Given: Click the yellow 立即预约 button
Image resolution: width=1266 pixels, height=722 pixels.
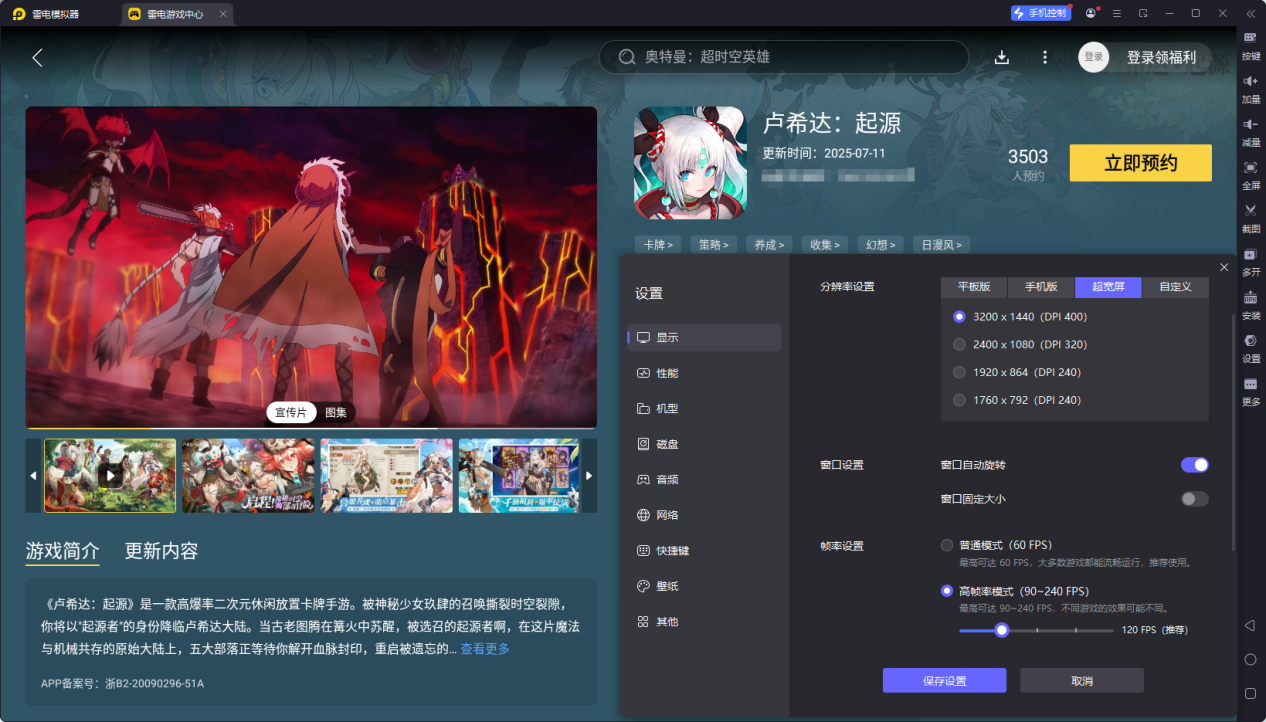Looking at the screenshot, I should (x=1141, y=163).
